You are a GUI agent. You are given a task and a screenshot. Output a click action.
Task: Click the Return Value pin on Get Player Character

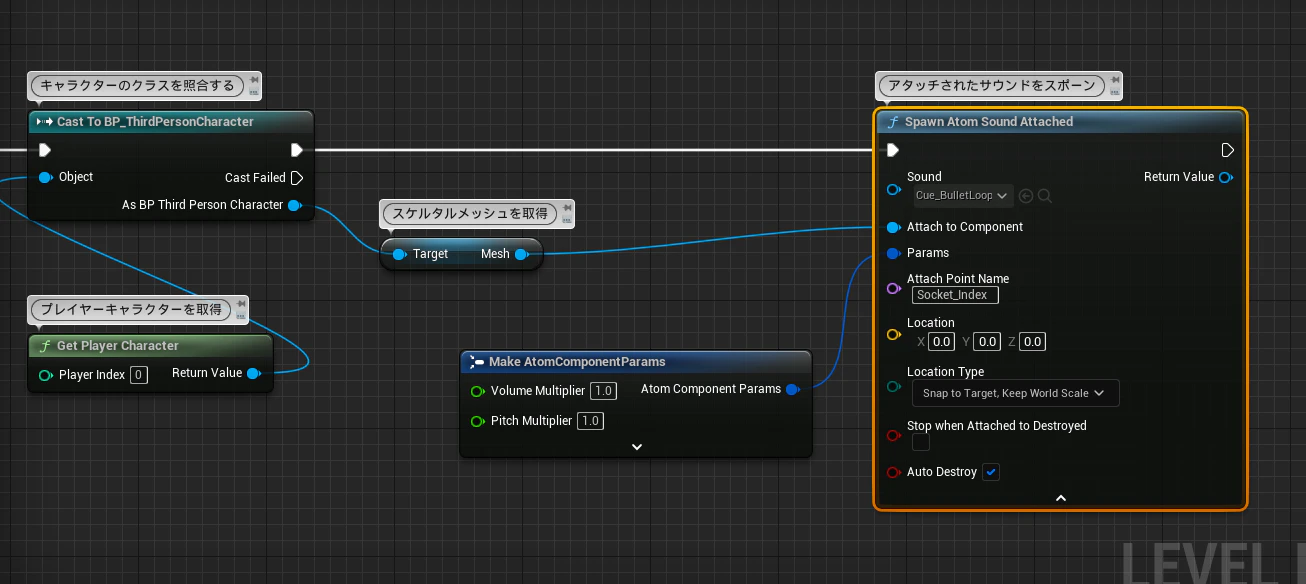pyautogui.click(x=254, y=374)
